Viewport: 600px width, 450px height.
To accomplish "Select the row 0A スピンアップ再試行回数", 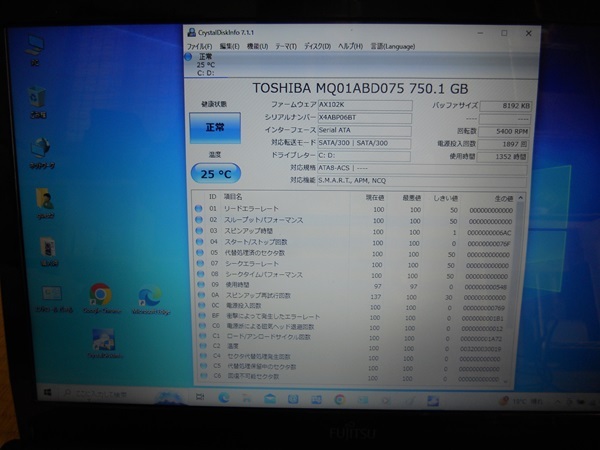I will click(x=354, y=297).
